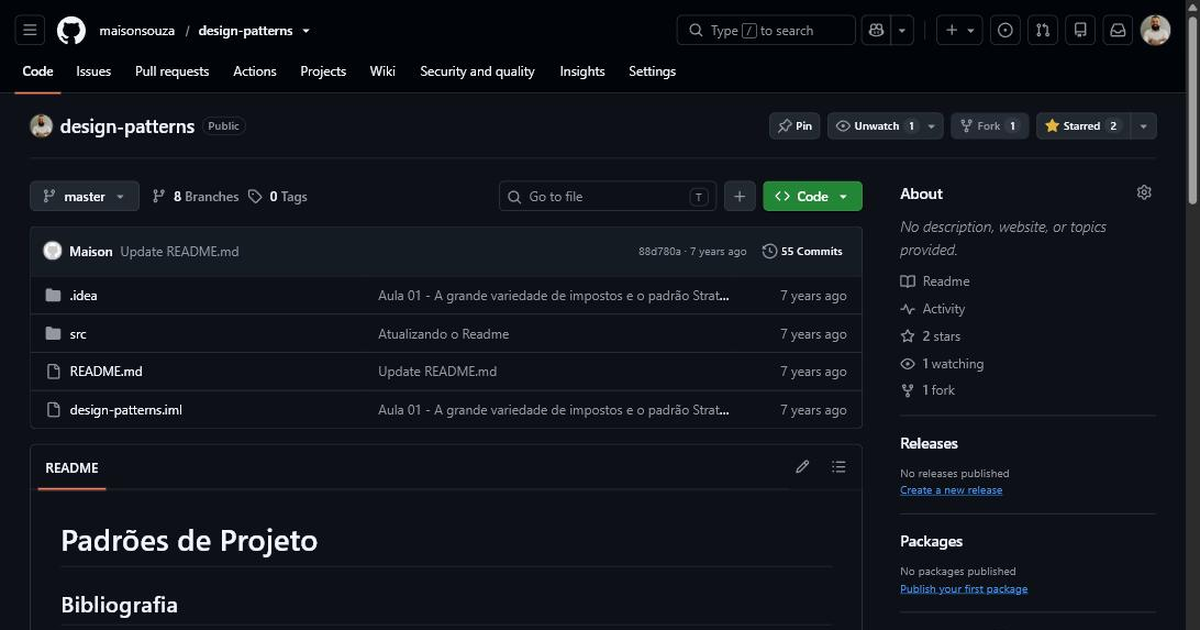Switch to the Issues tab

tap(93, 71)
